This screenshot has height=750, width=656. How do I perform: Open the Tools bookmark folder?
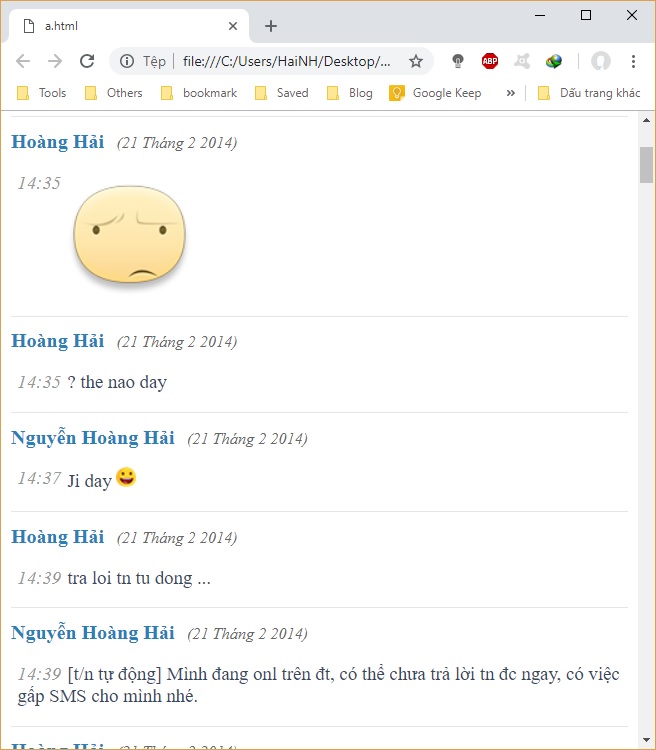pyautogui.click(x=42, y=93)
